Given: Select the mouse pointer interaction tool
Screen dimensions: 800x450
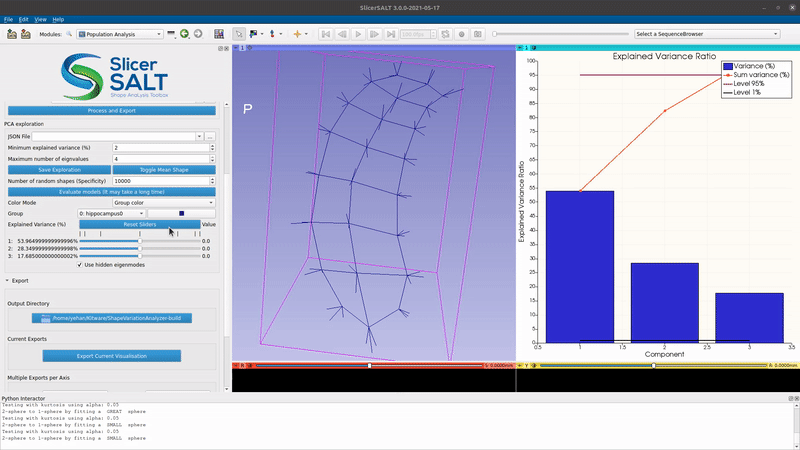Looking at the screenshot, I should coord(239,34).
